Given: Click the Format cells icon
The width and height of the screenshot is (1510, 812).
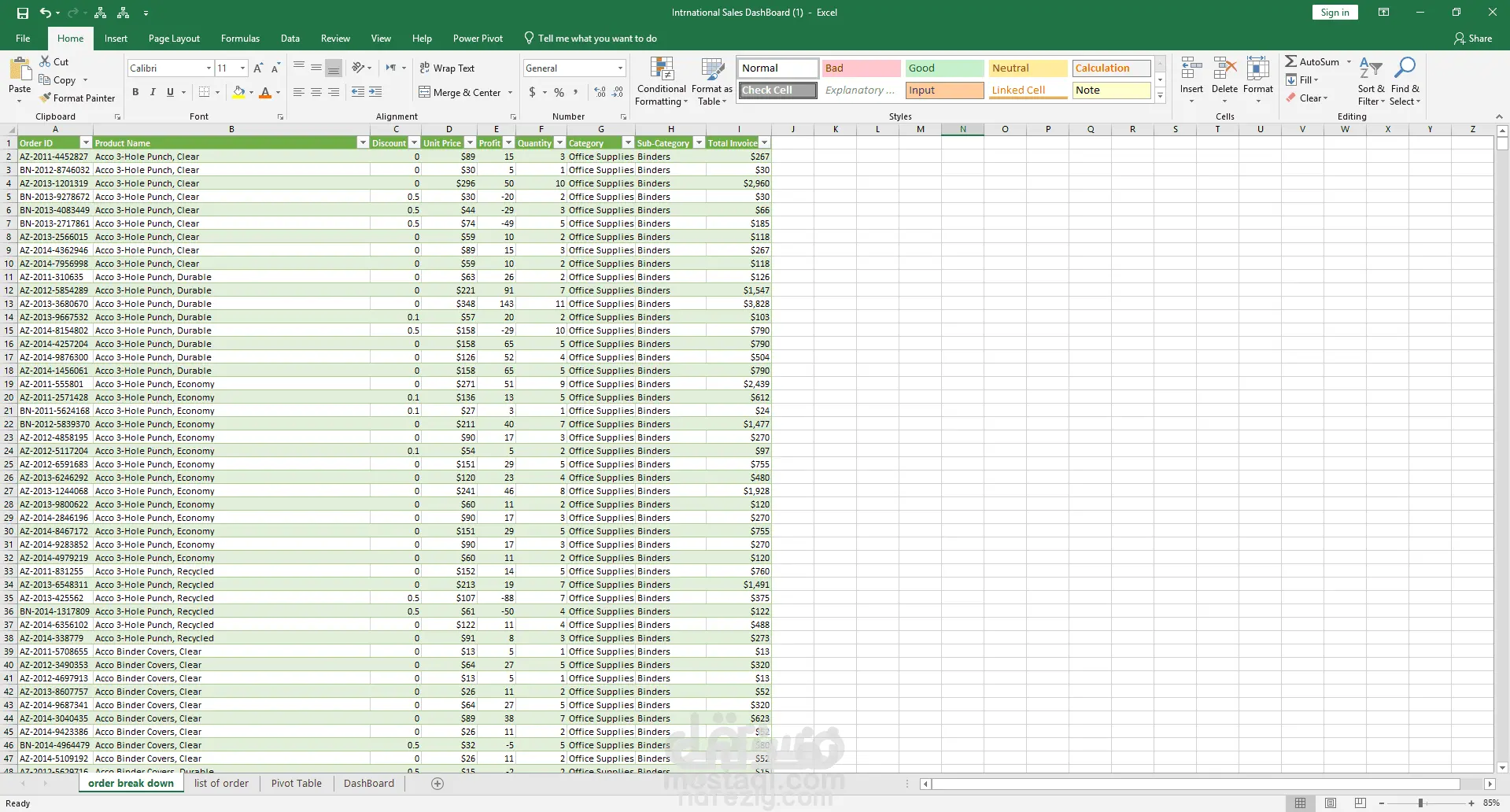Looking at the screenshot, I should pos(1257,69).
